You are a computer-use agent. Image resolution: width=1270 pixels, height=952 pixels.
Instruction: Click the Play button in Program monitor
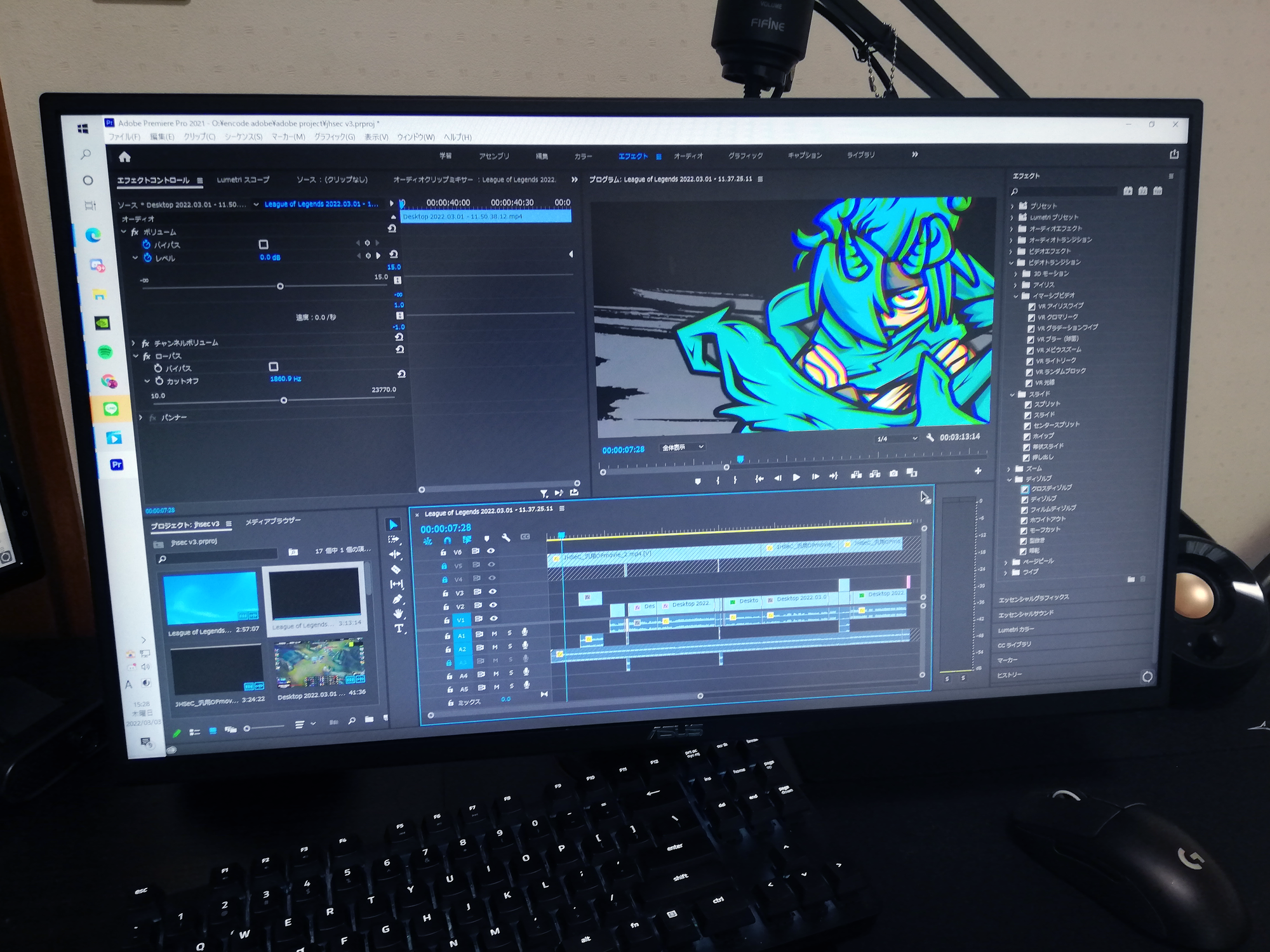796,477
